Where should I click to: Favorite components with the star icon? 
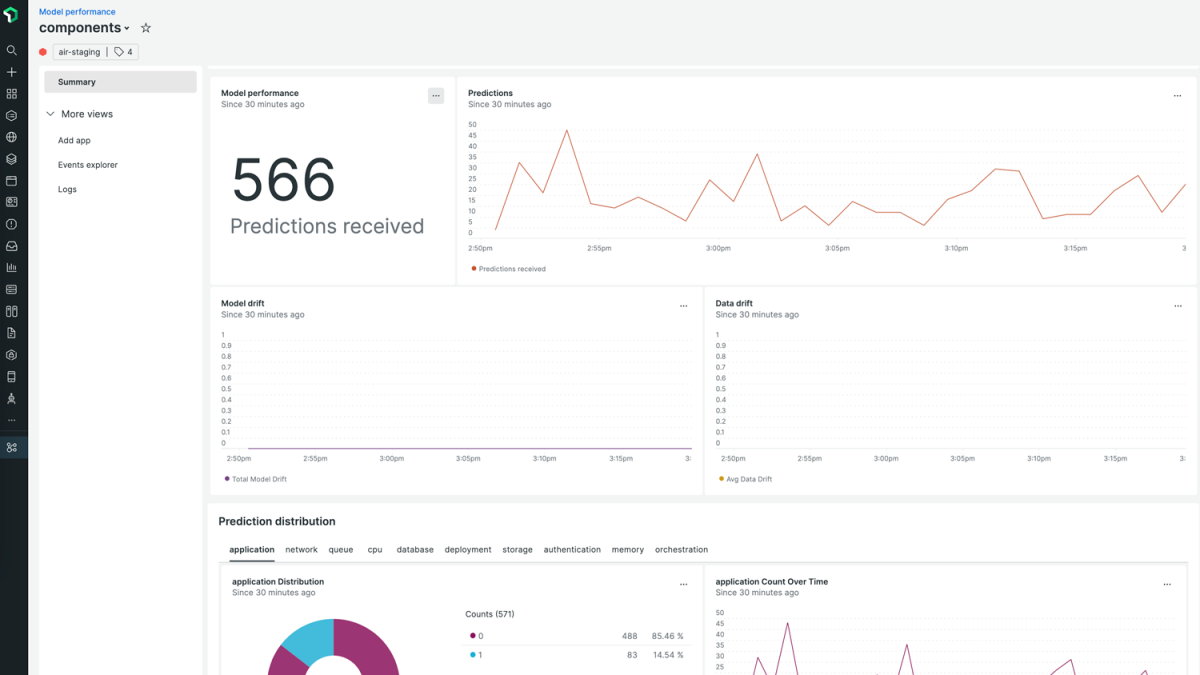click(146, 28)
